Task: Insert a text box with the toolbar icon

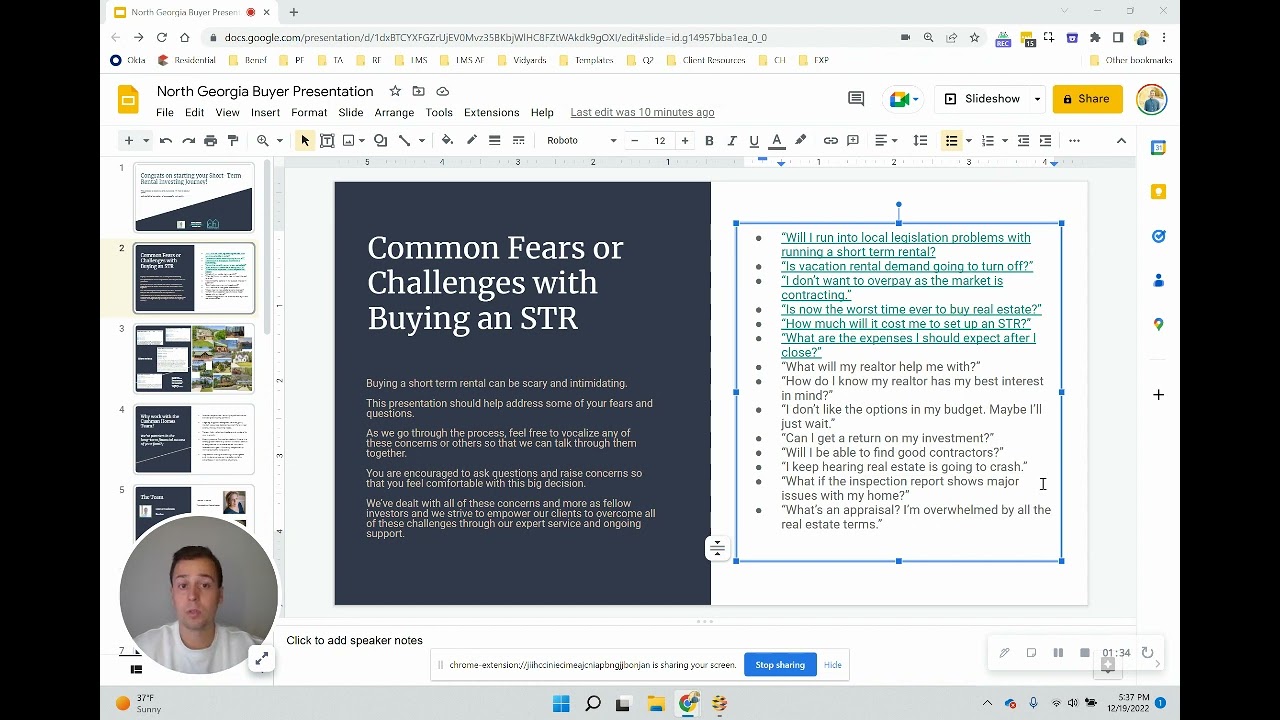Action: (327, 141)
